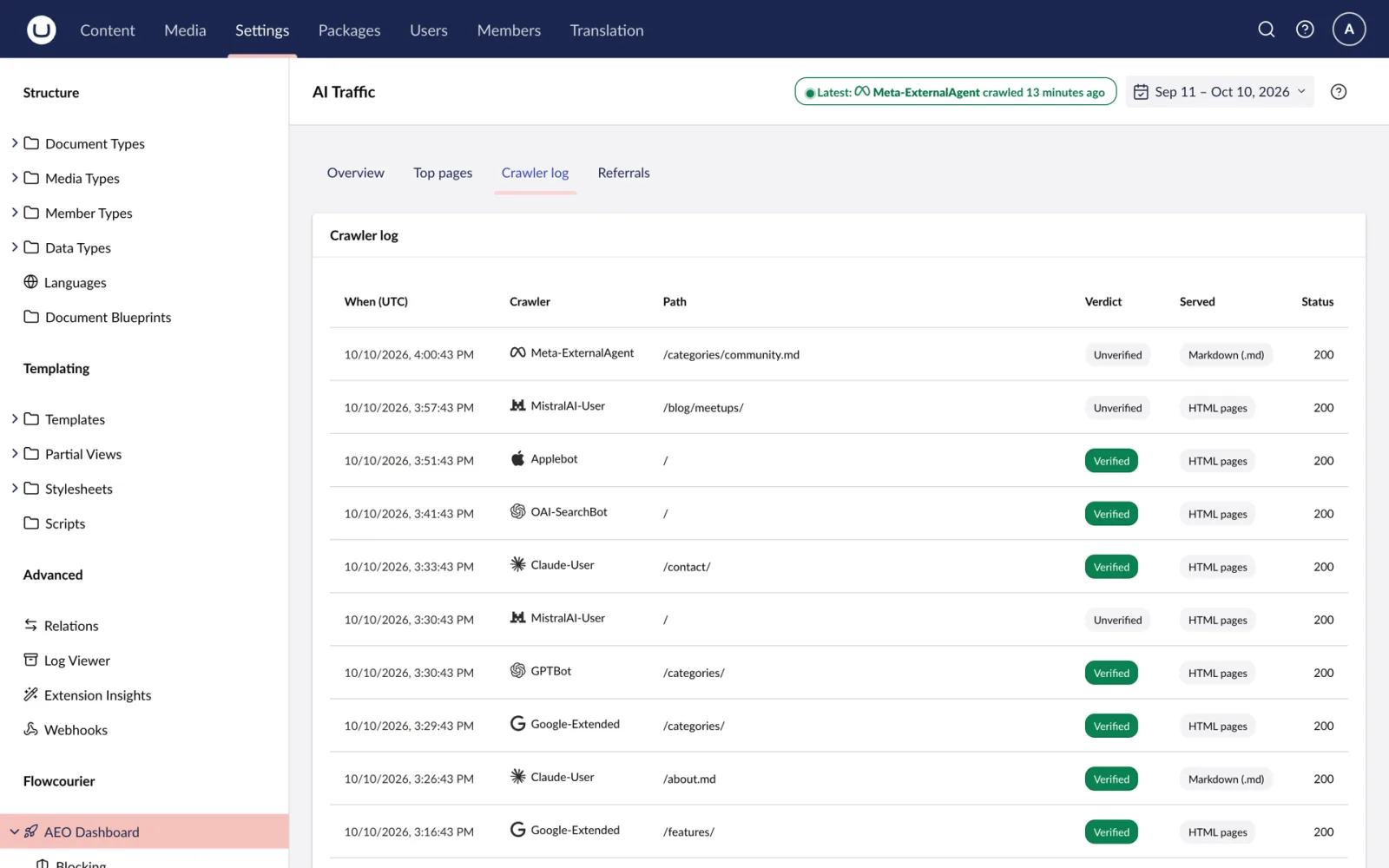Expand the Member Types tree node
The height and width of the screenshot is (868, 1389).
[15, 212]
